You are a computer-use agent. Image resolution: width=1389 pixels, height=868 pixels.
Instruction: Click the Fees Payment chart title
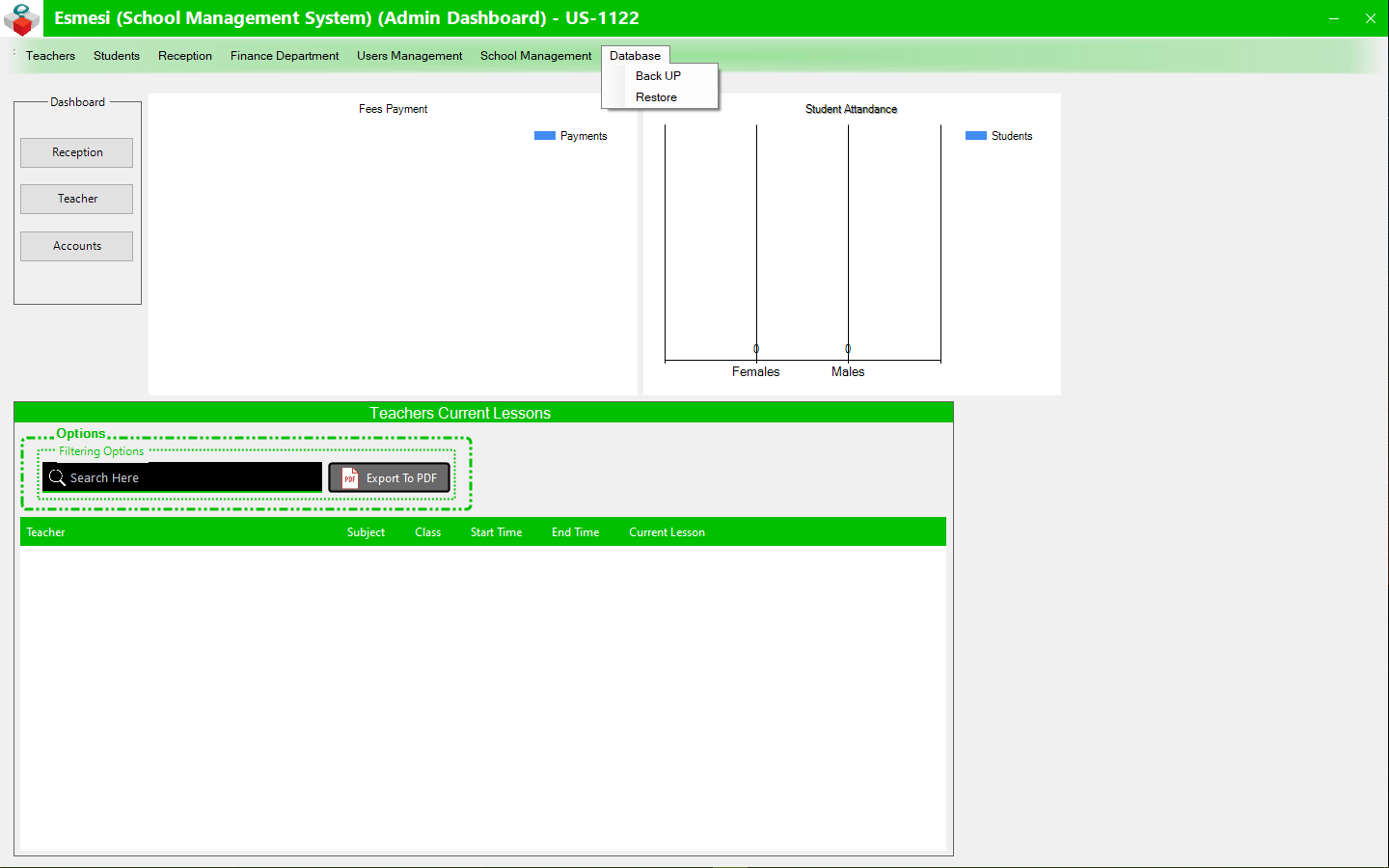click(394, 109)
